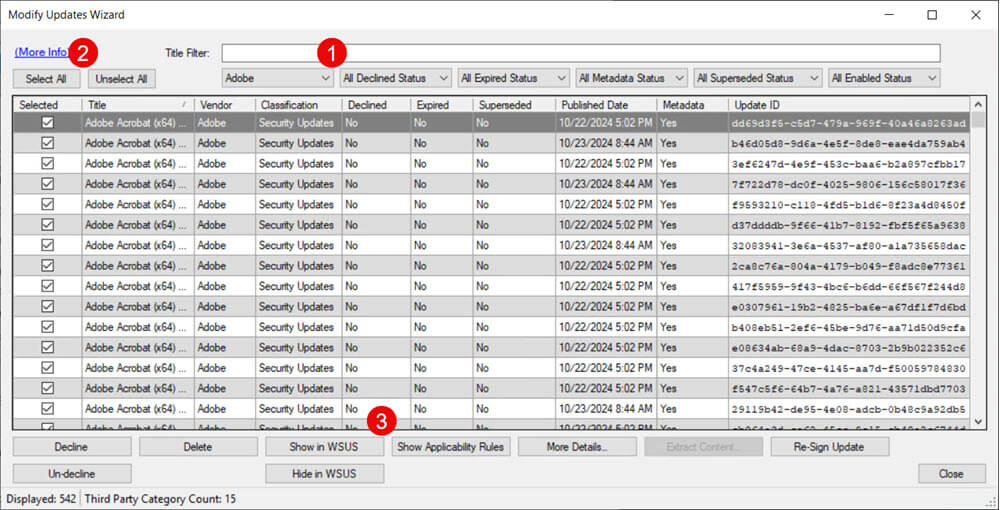1000x510 pixels.
Task: Click the Classification column header
Action: (298, 105)
